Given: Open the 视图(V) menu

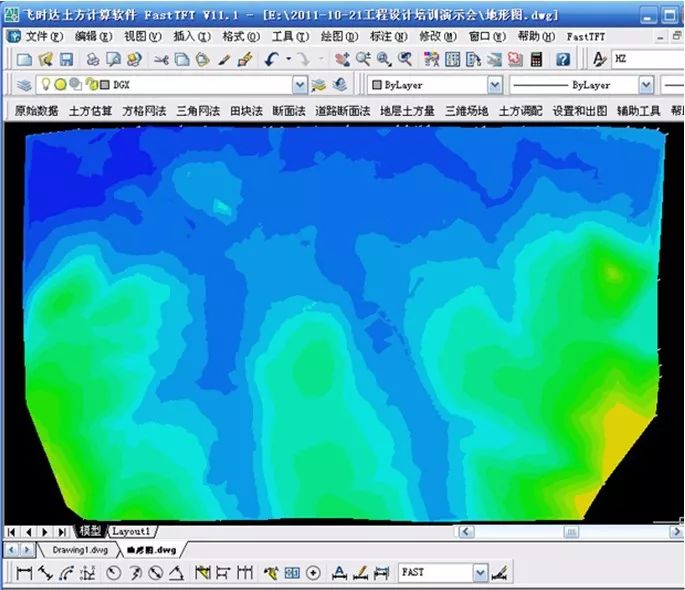Looking at the screenshot, I should pyautogui.click(x=143, y=37).
